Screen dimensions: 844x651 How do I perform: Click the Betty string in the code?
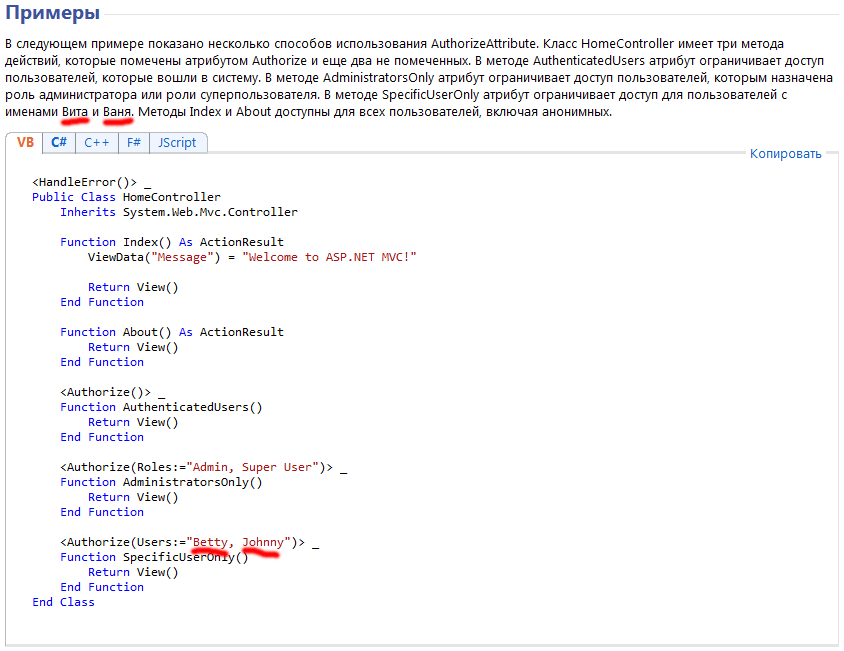click(210, 542)
